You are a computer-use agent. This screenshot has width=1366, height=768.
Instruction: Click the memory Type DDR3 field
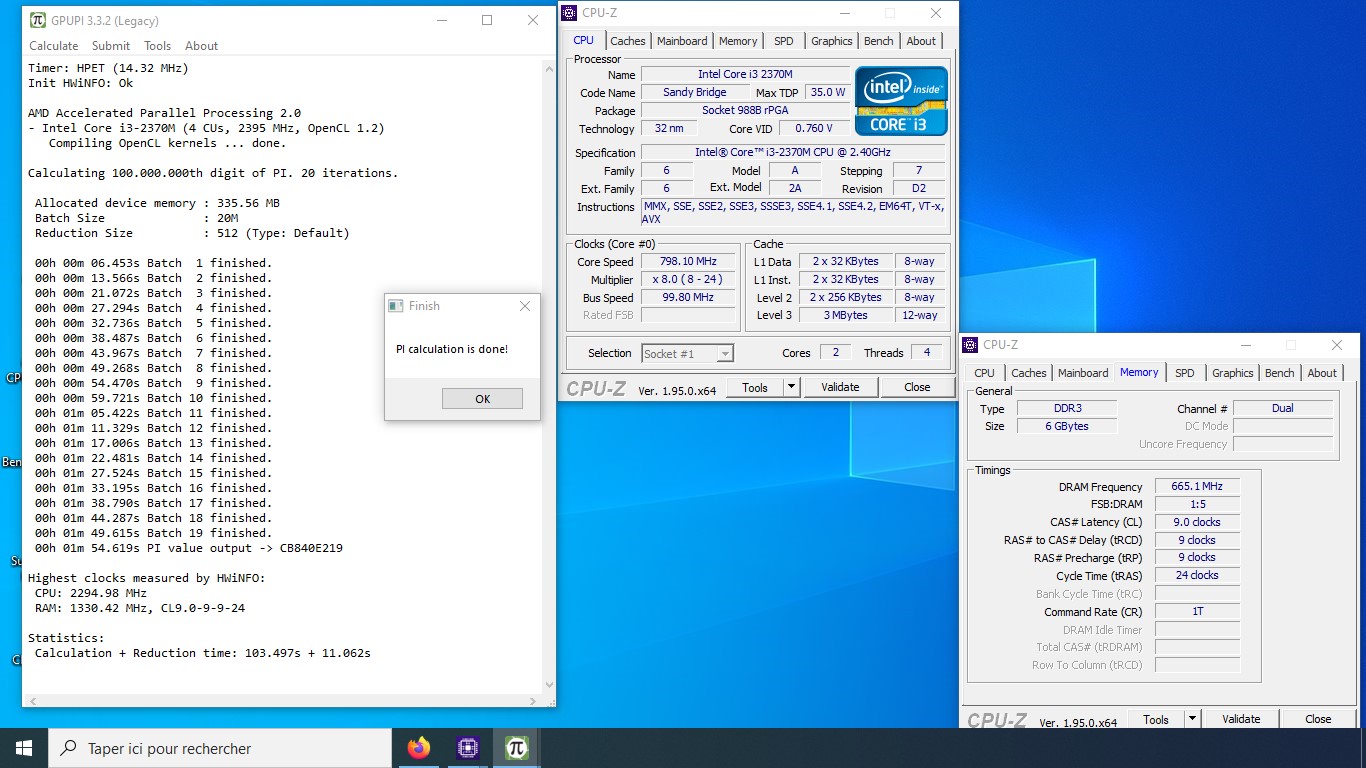point(1067,408)
